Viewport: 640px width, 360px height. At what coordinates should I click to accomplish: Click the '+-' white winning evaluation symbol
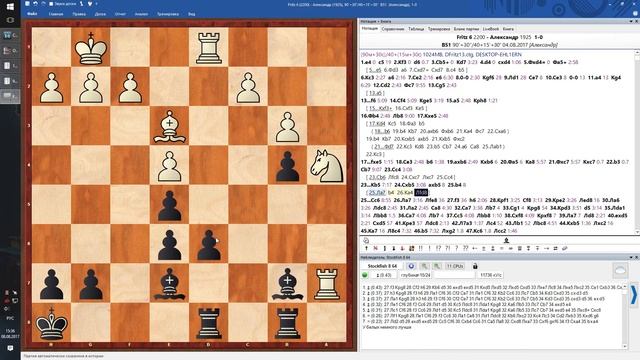pos(474,248)
